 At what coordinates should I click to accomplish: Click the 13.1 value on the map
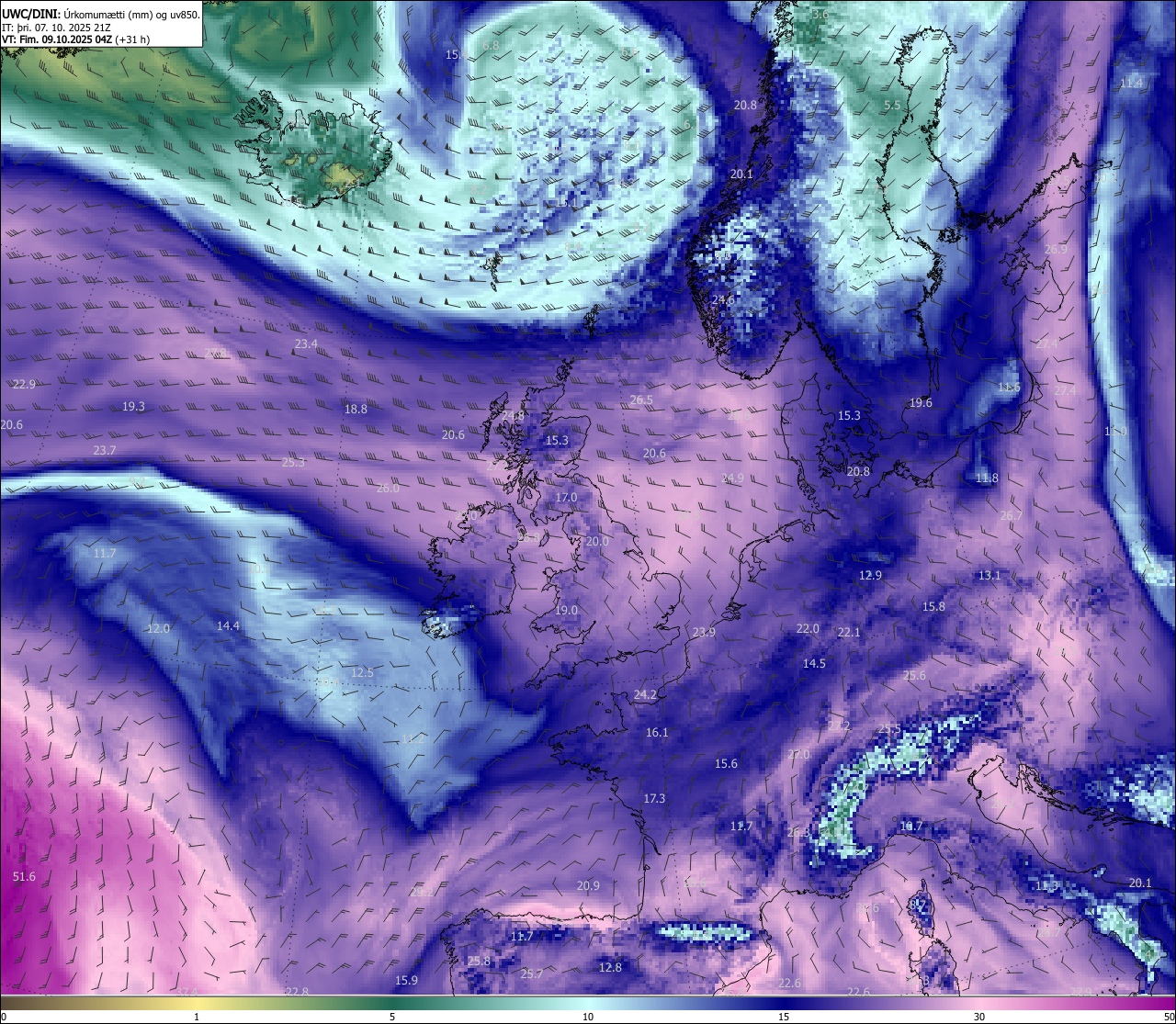click(x=989, y=575)
